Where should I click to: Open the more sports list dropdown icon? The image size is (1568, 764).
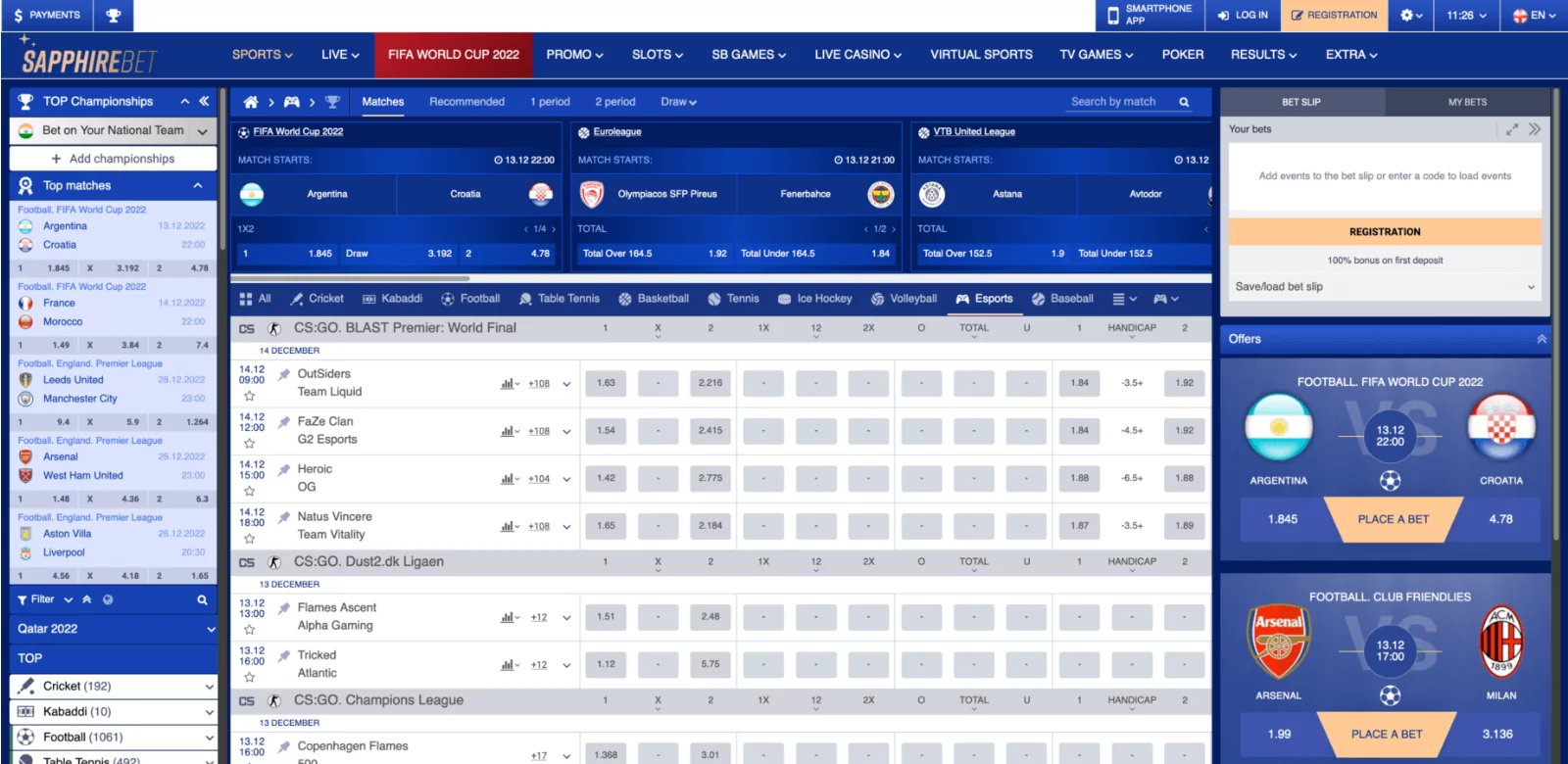click(1125, 299)
